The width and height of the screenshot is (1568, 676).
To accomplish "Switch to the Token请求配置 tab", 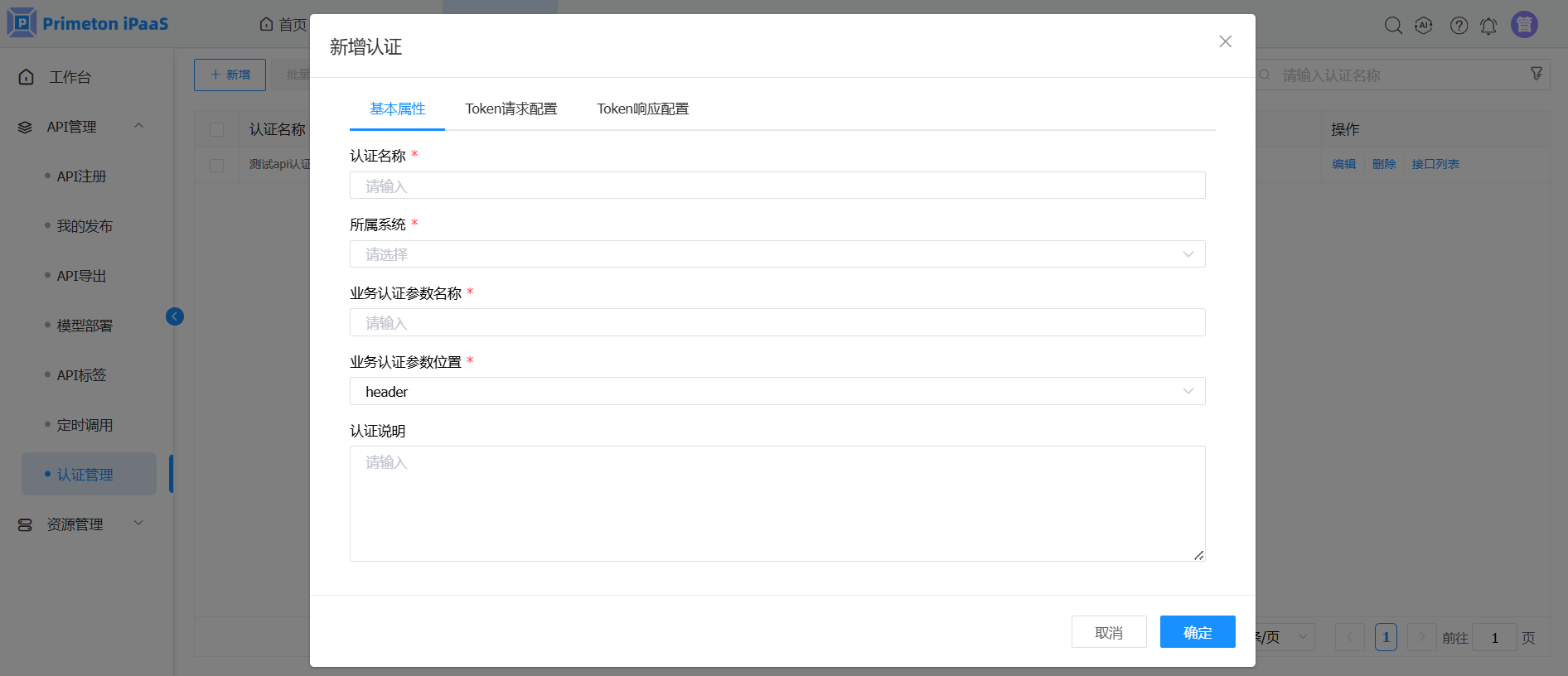I will click(511, 109).
